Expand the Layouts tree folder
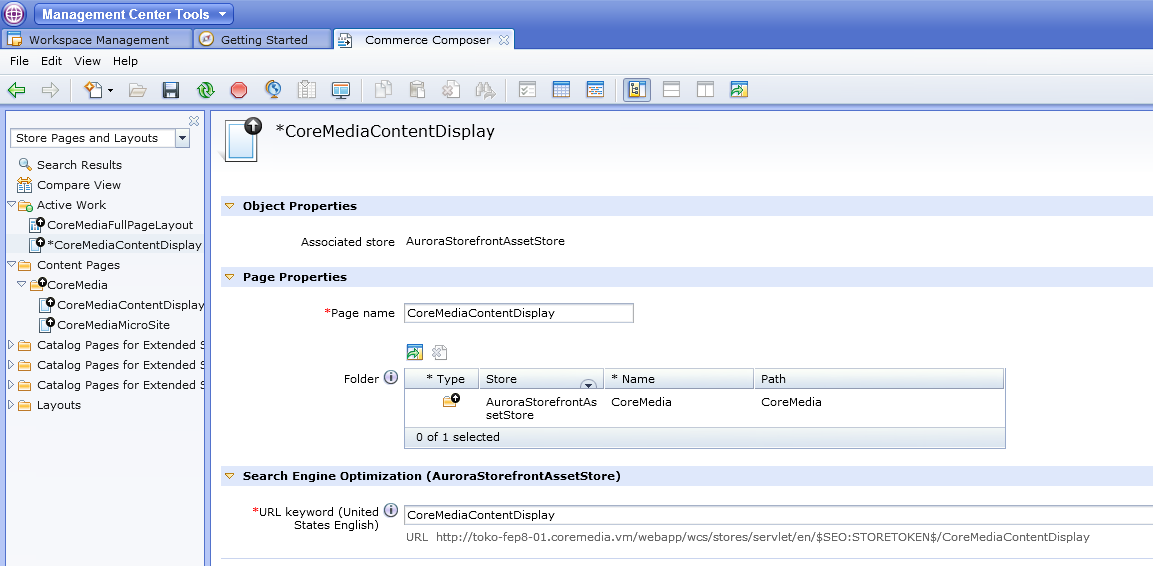Viewport: 1153px width, 566px height. 11,405
